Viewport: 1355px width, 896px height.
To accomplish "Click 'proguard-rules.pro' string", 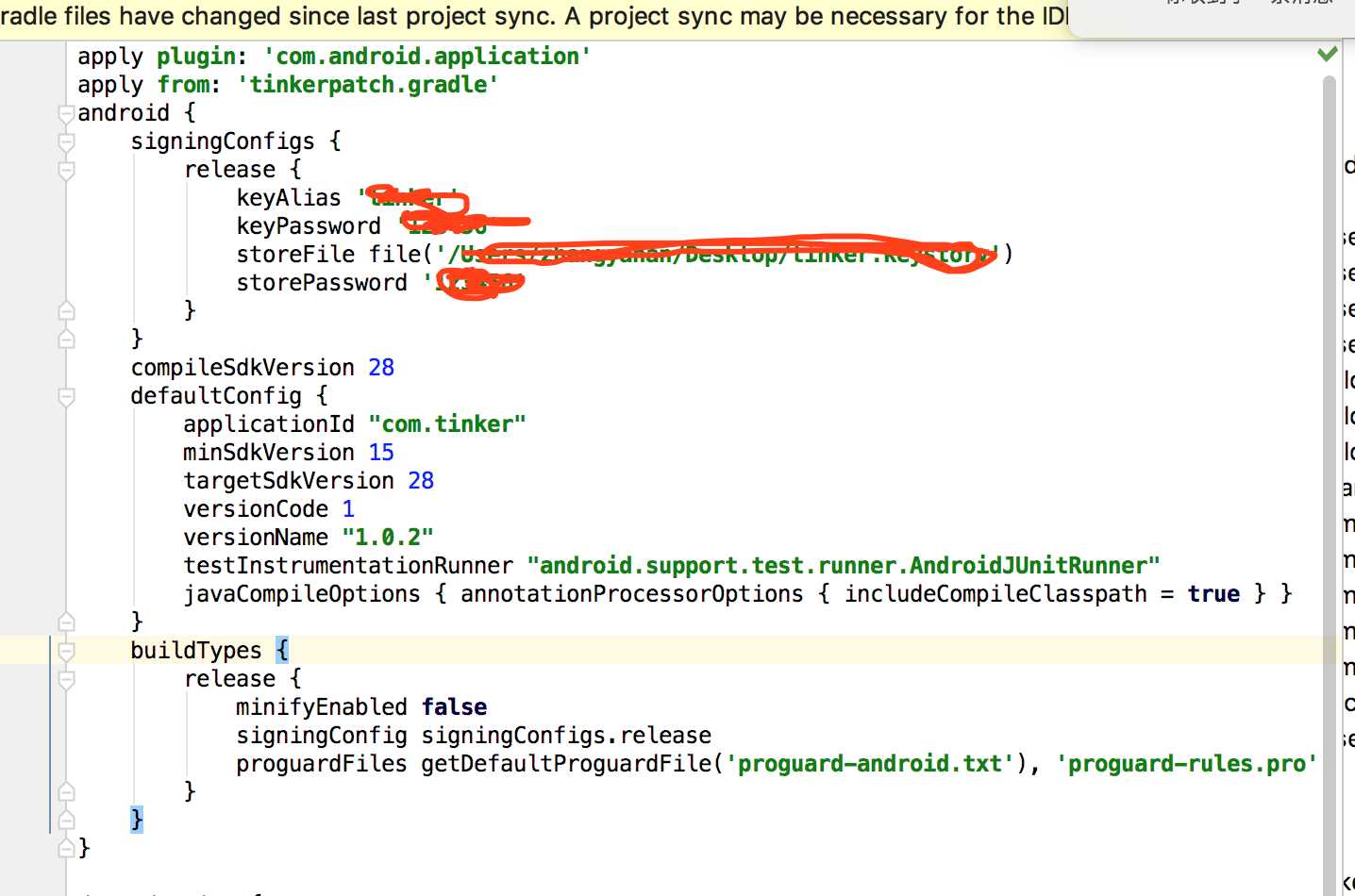I will pyautogui.click(x=1186, y=764).
